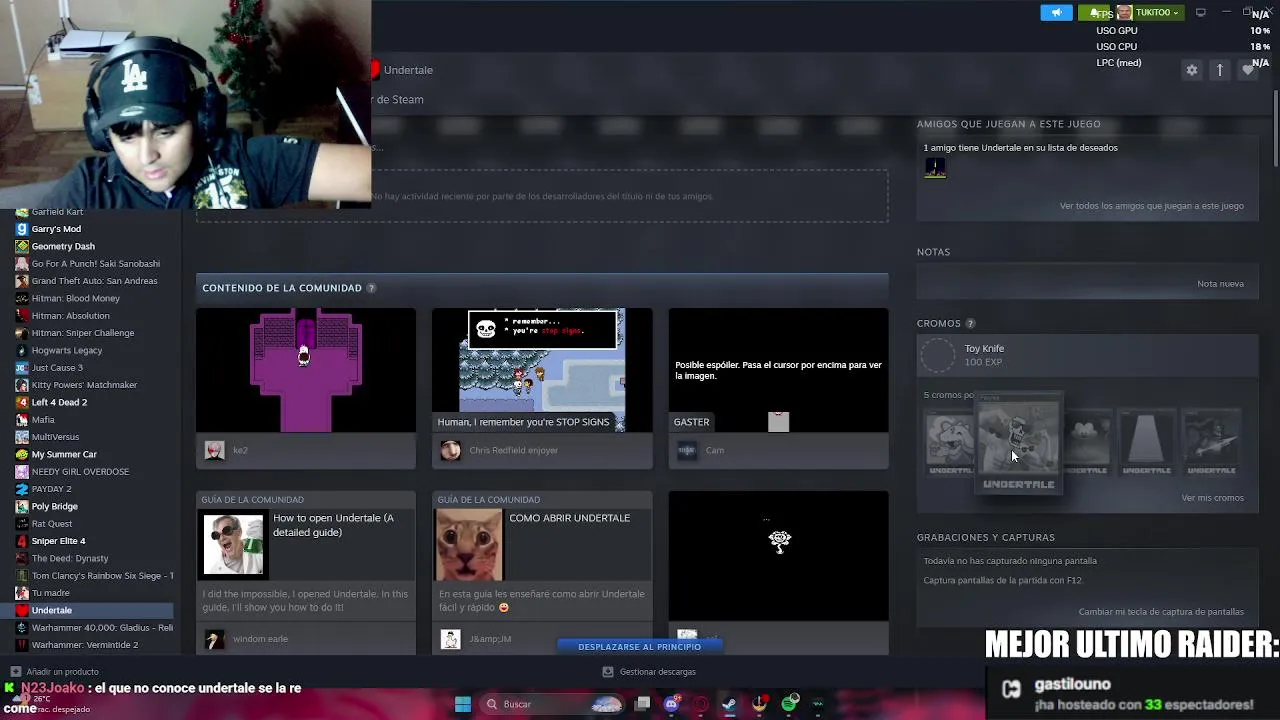
Task: Select the first Undertale trading card
Action: [948, 442]
